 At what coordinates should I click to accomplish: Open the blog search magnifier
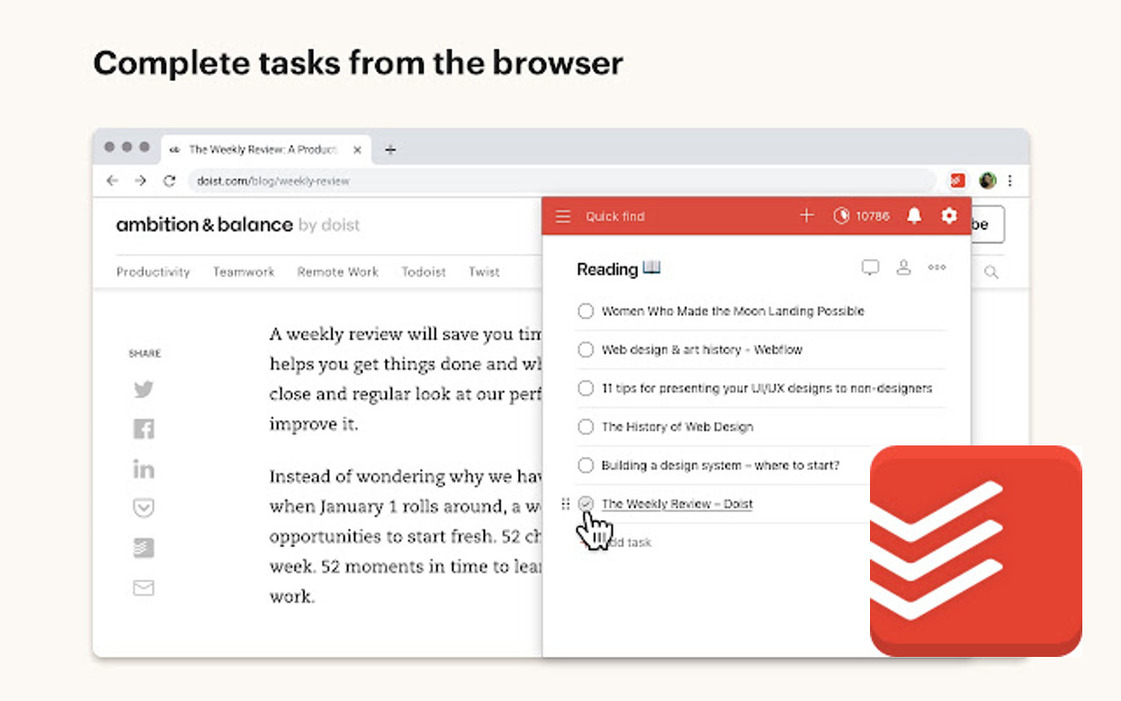coord(991,272)
